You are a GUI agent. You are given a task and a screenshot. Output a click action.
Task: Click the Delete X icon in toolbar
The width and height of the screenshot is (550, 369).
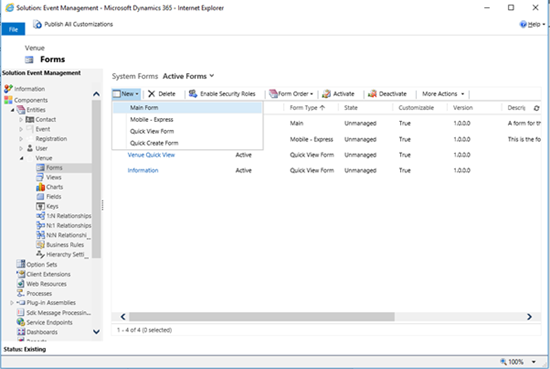click(152, 94)
